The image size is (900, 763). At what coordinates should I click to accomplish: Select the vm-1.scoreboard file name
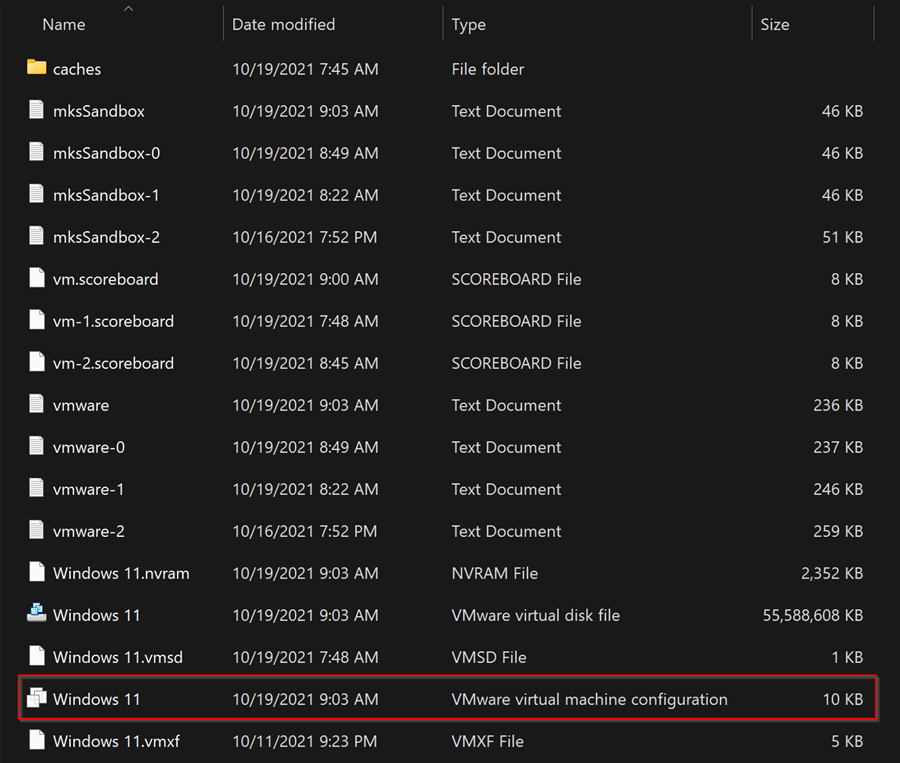coord(113,321)
